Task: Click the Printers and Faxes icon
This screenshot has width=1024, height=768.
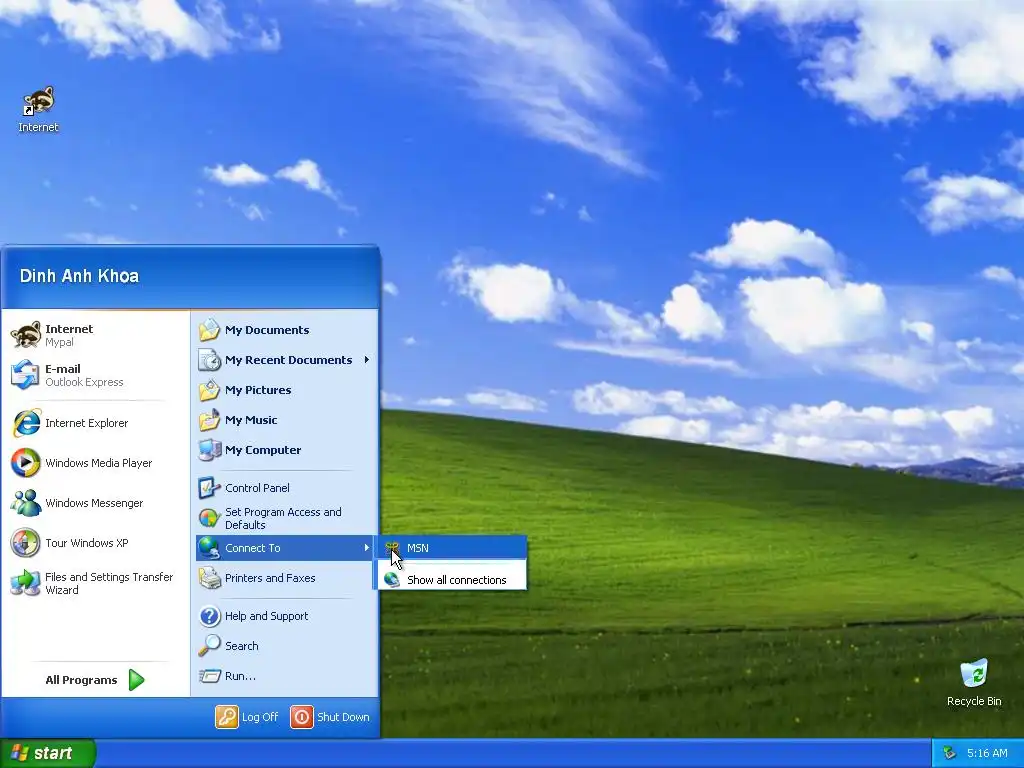Action: click(210, 578)
